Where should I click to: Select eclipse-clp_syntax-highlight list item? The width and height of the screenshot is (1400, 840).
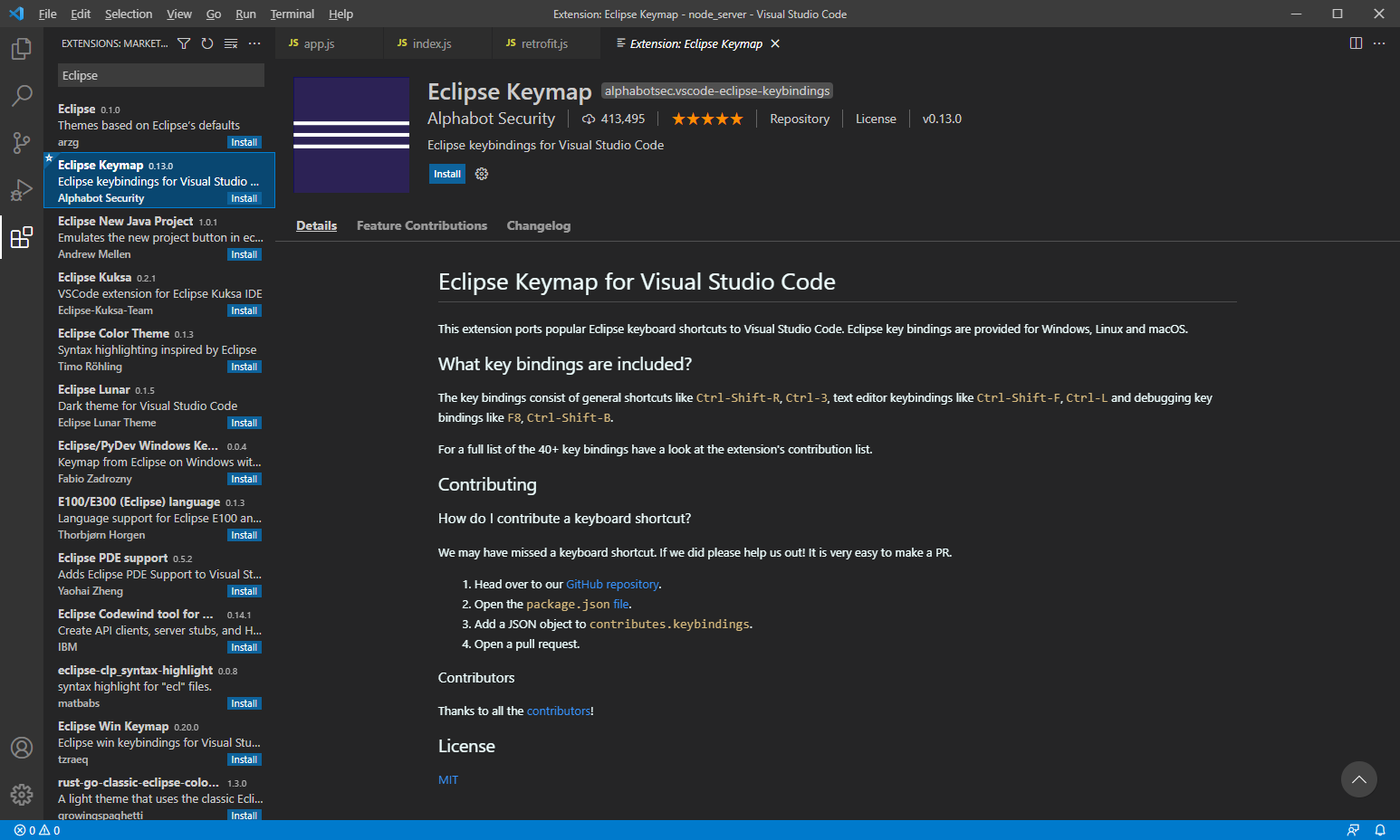[159, 686]
